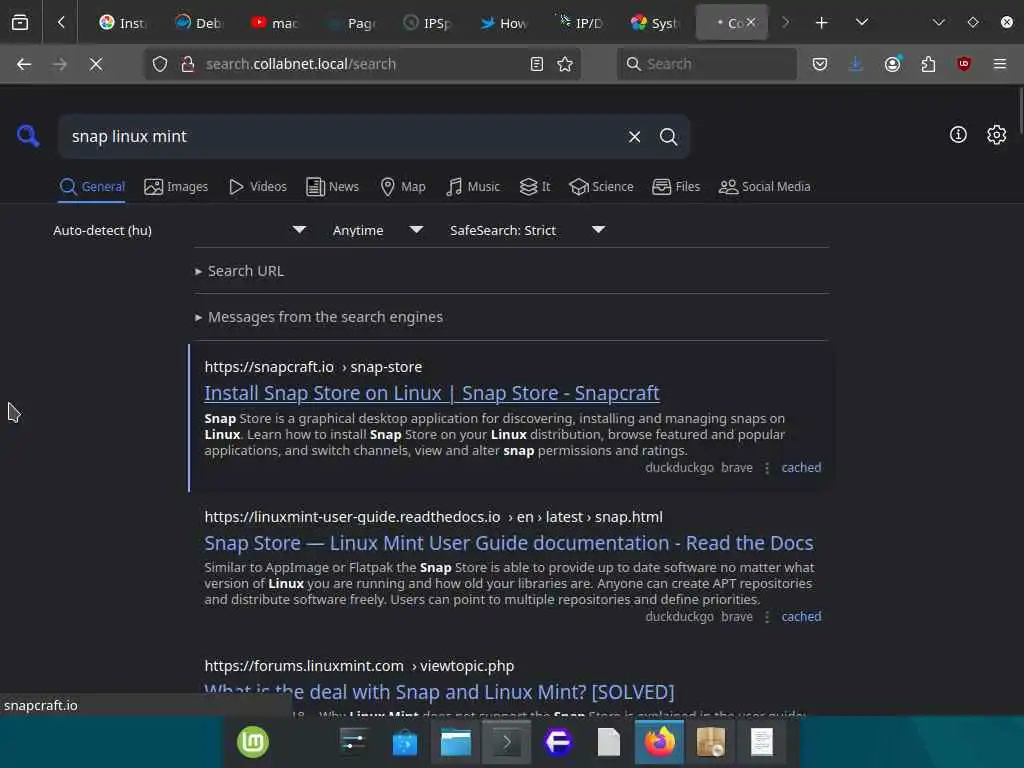Switch to the It search category

click(x=535, y=187)
